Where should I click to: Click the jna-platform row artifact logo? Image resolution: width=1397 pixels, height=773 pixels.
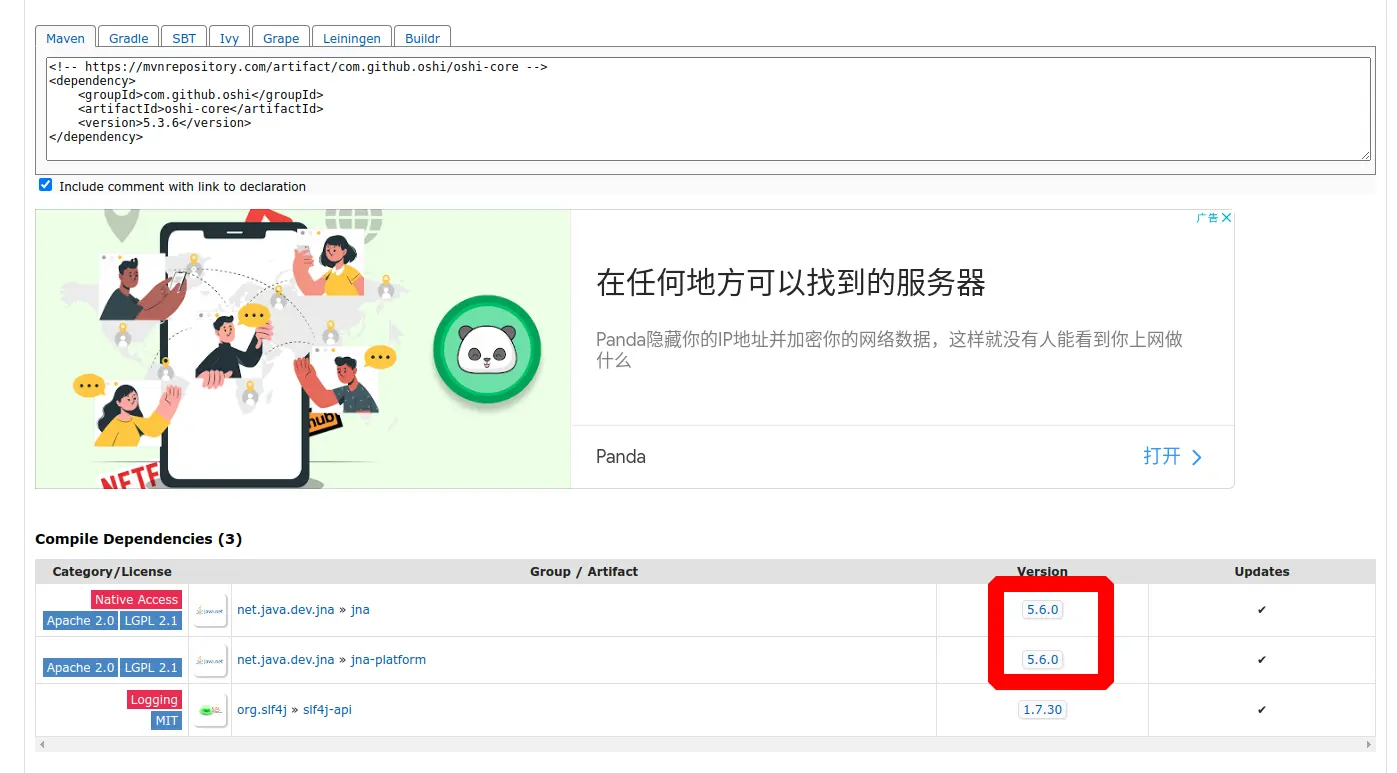coord(210,660)
